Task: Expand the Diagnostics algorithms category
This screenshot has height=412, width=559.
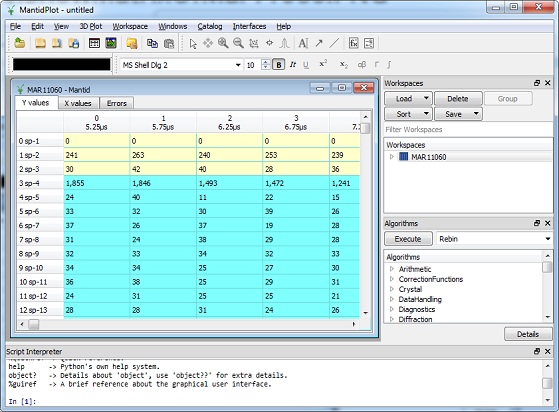Action: pyautogui.click(x=392, y=309)
